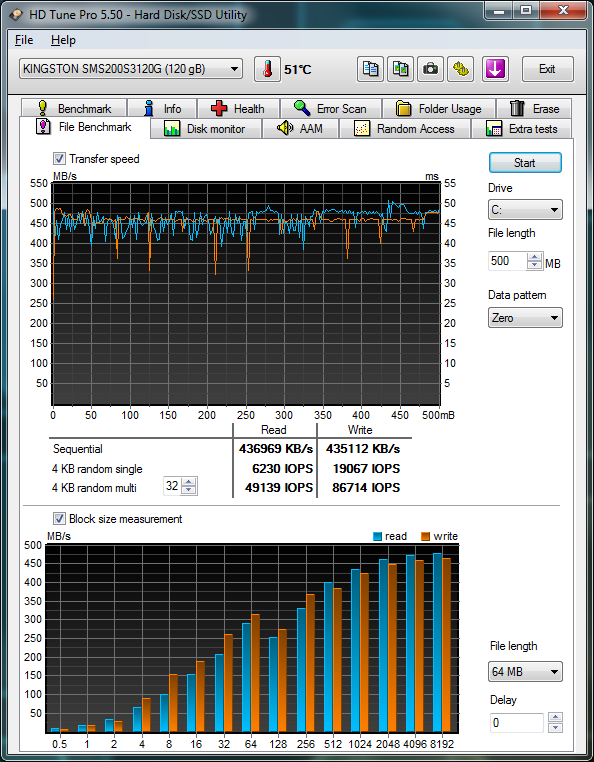Increase file length with up spinner

pyautogui.click(x=535, y=257)
